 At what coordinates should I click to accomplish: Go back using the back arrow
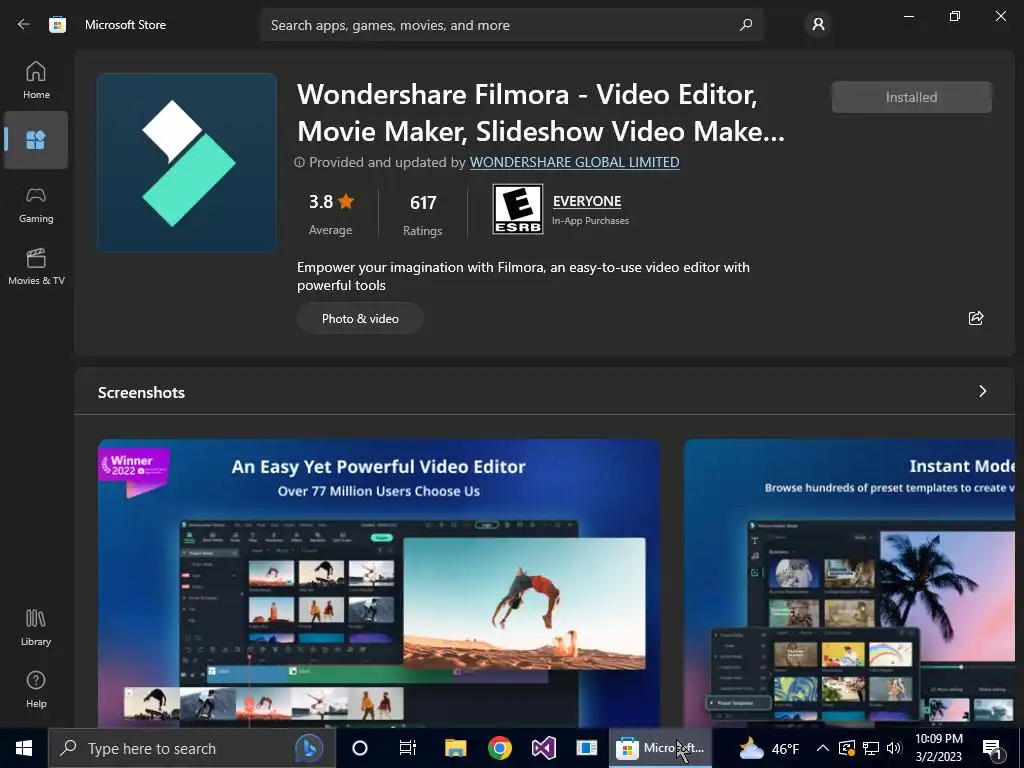click(24, 25)
